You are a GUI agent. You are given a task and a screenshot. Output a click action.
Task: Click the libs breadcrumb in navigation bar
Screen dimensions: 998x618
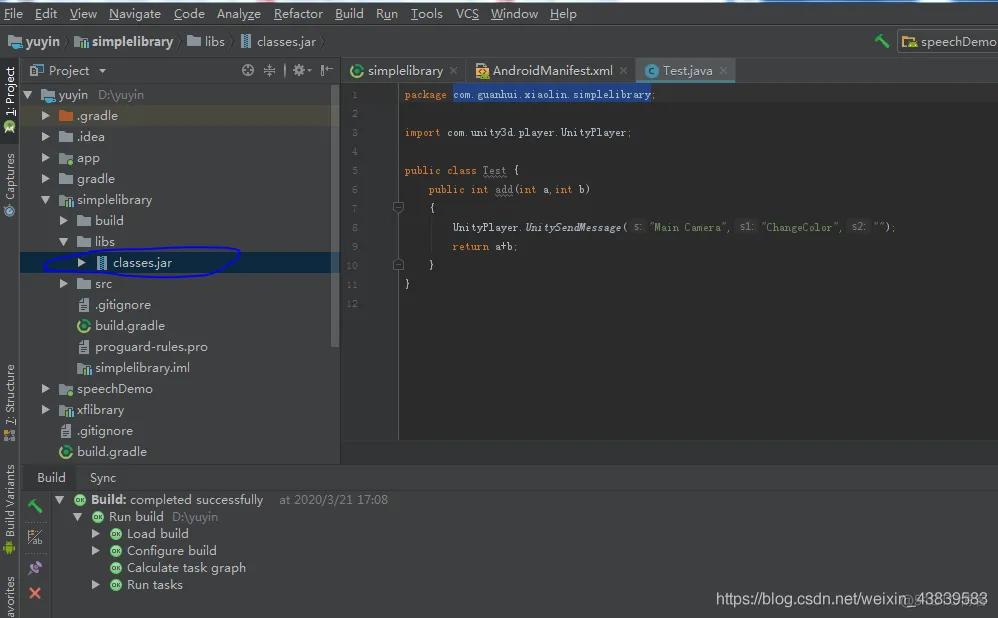click(206, 42)
